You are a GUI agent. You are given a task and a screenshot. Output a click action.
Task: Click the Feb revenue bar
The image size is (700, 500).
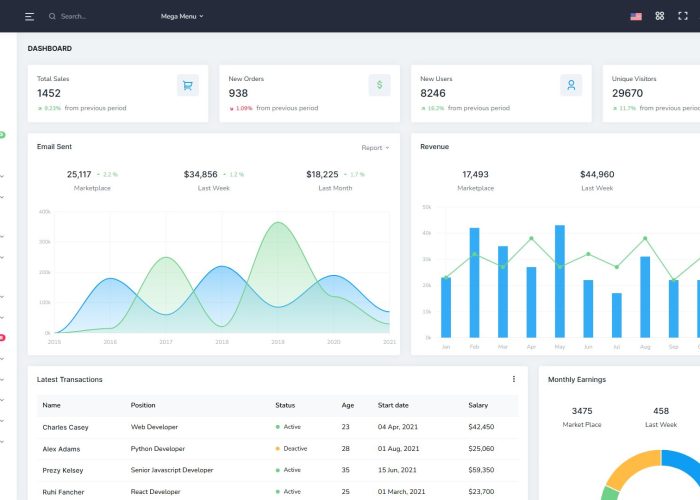coord(474,283)
